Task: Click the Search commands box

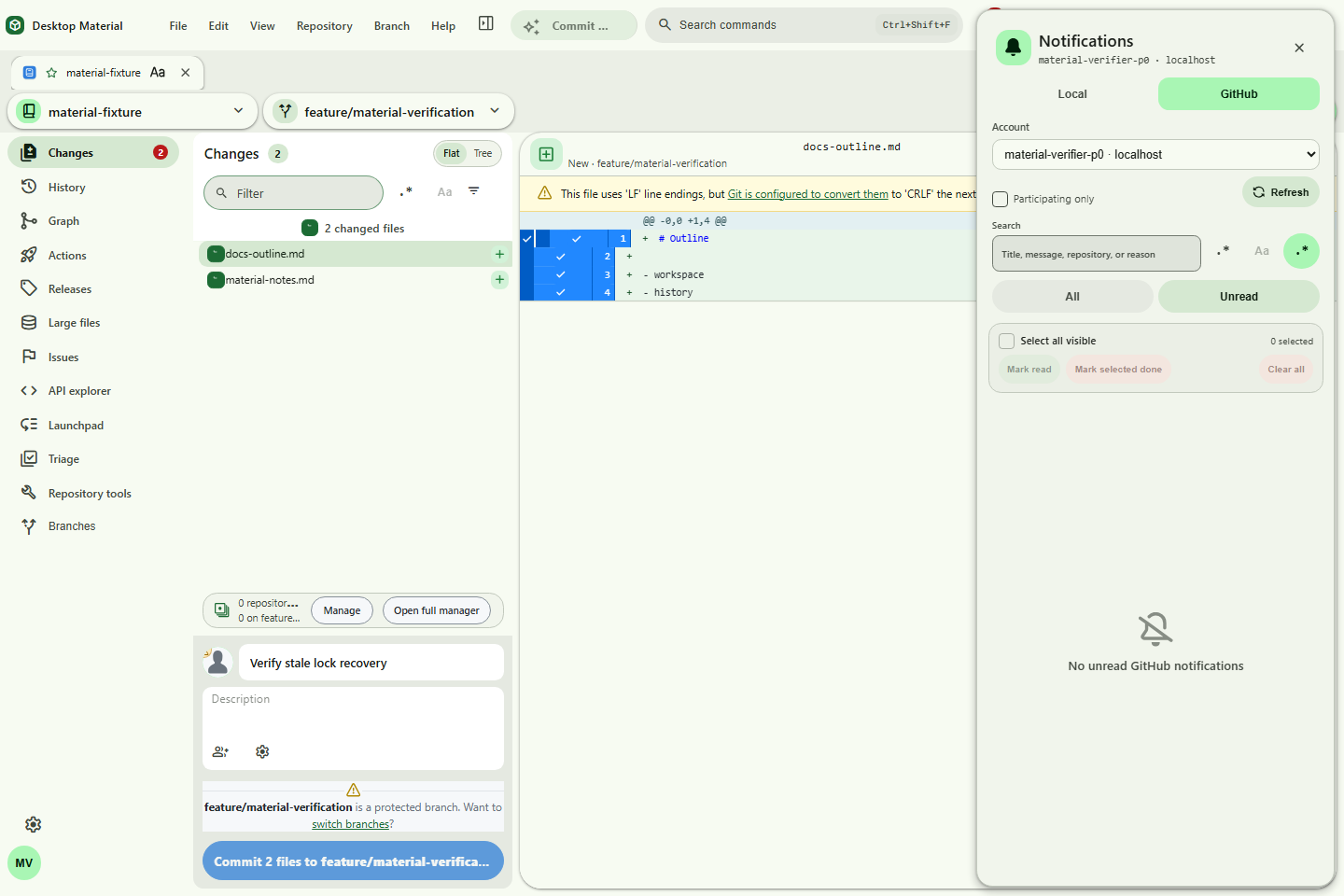Action: click(x=804, y=25)
